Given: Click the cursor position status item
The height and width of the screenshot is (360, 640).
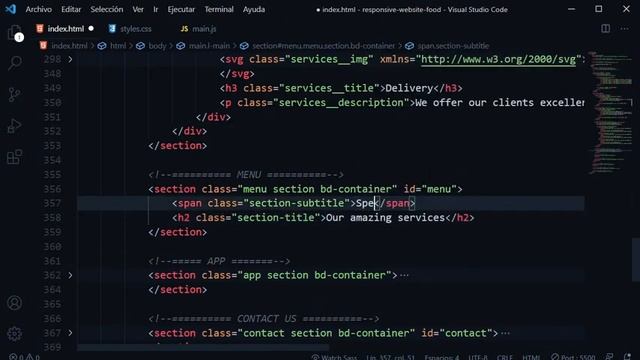Looking at the screenshot, I should pos(391,357).
